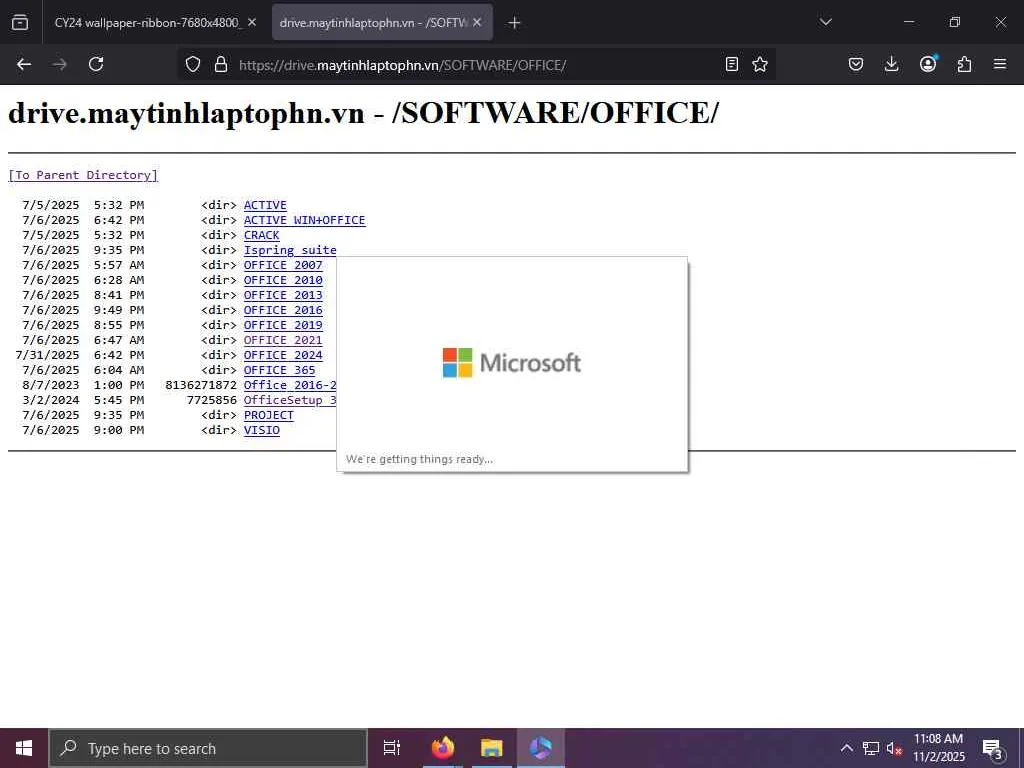Click date 7/31/2025 in listing
Viewport: 1024px width, 768px height.
[47, 355]
